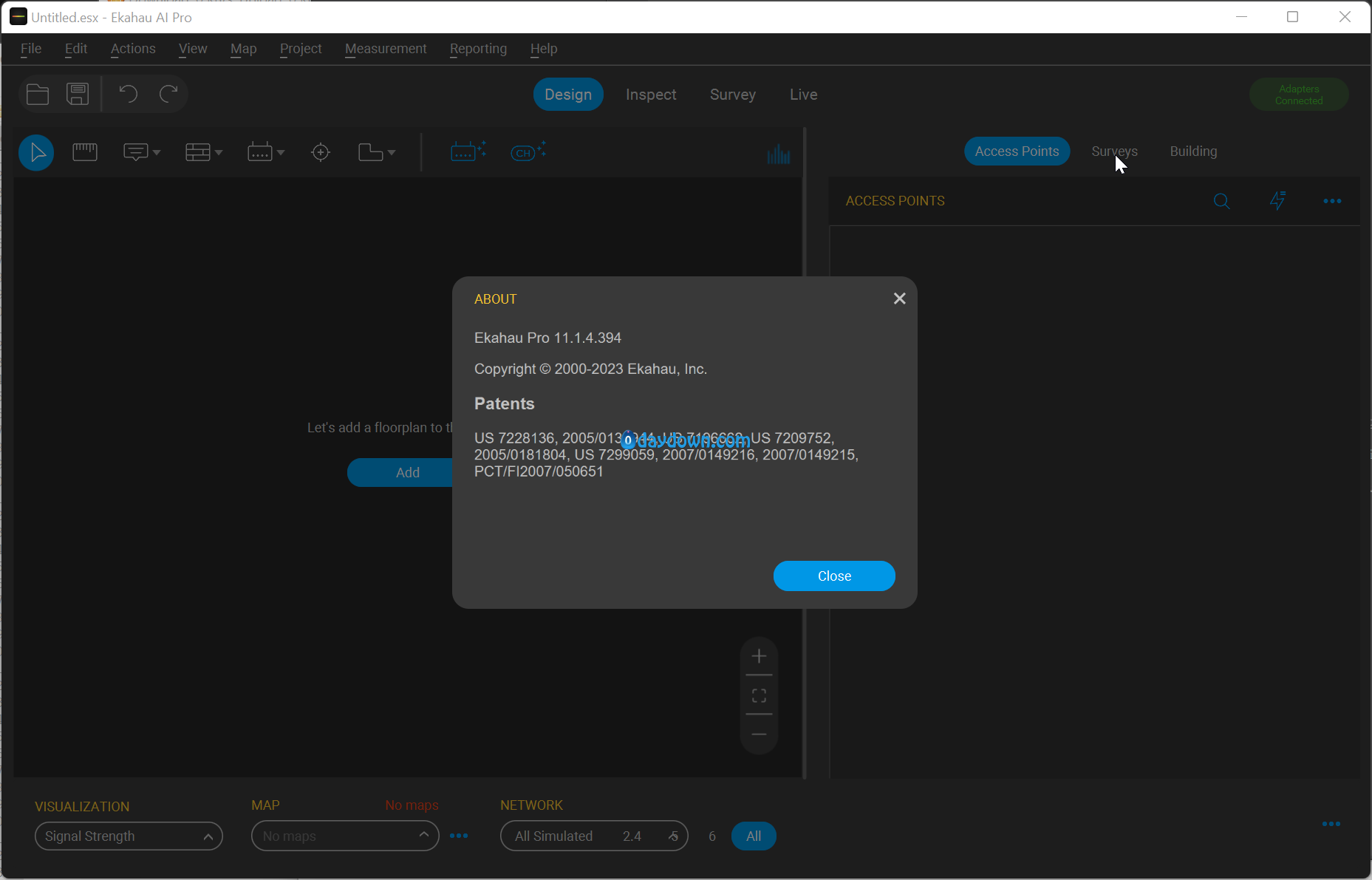Viewport: 1372px width, 880px height.
Task: Select the arrow pointer edit tool
Action: point(36,153)
